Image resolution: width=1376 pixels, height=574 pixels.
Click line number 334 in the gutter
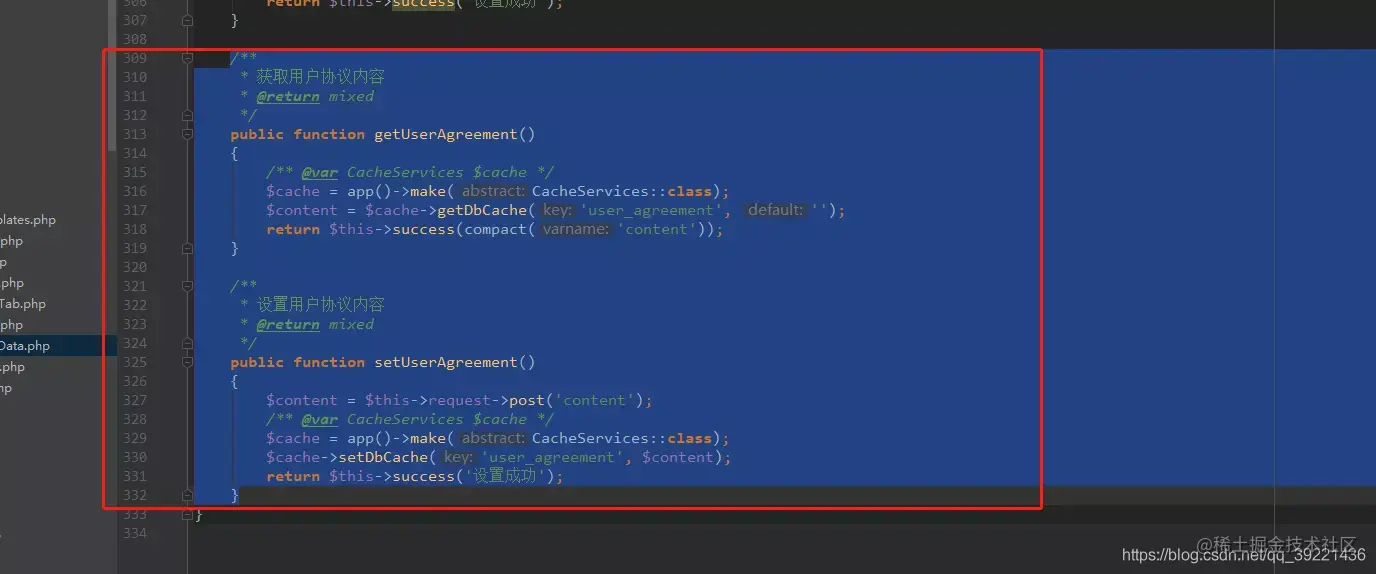click(135, 533)
